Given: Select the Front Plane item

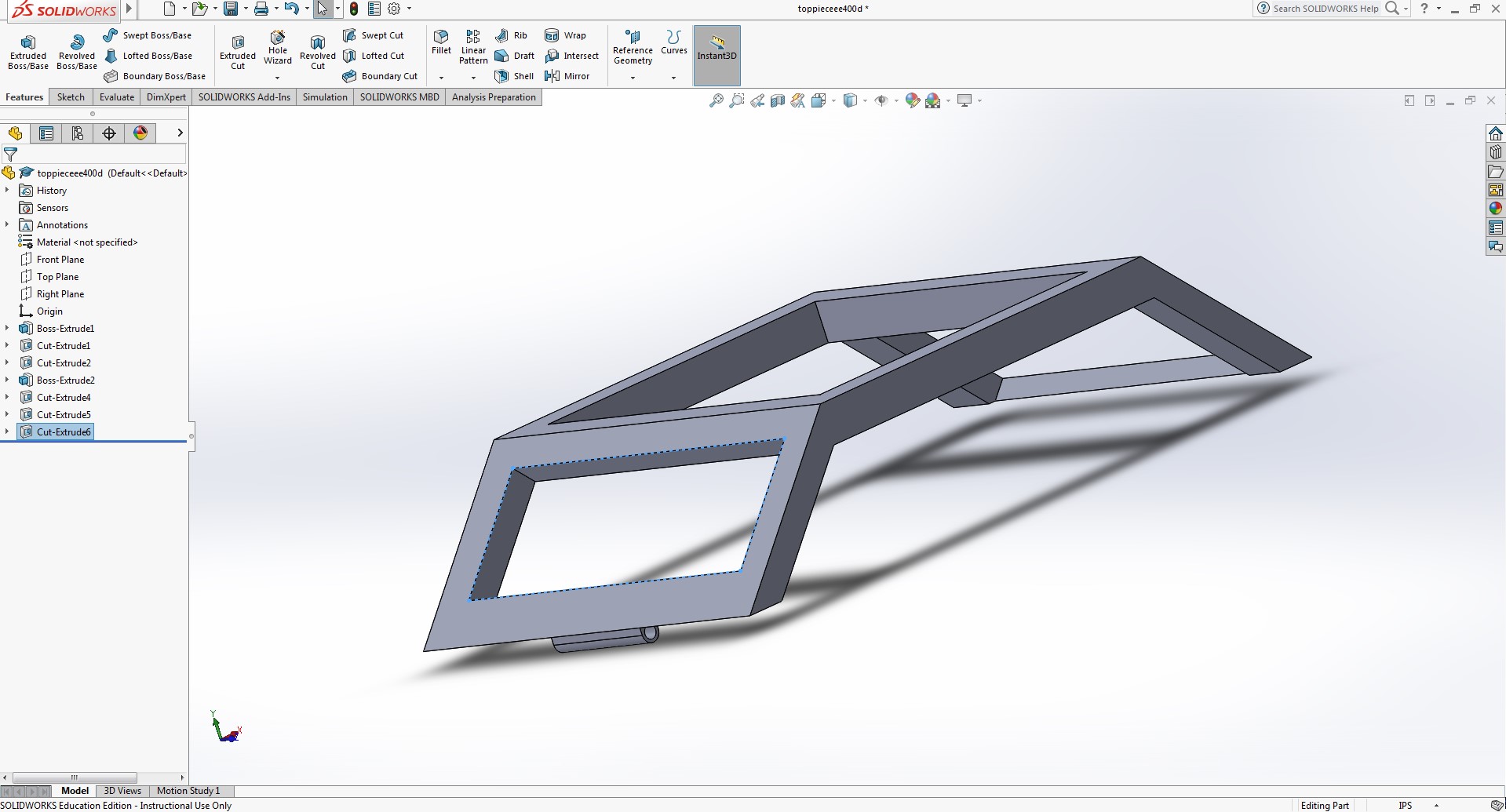Looking at the screenshot, I should point(60,259).
